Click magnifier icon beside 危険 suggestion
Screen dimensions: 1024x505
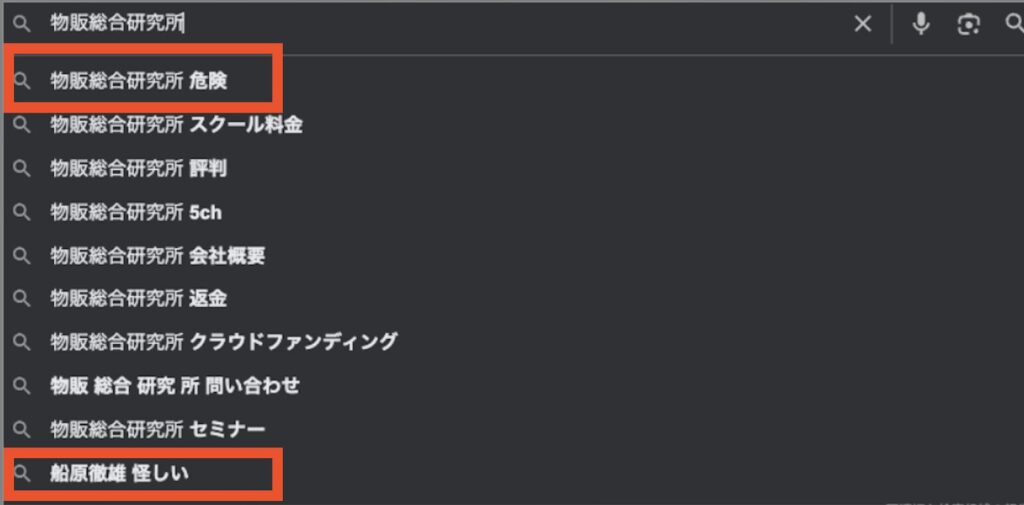[21, 82]
